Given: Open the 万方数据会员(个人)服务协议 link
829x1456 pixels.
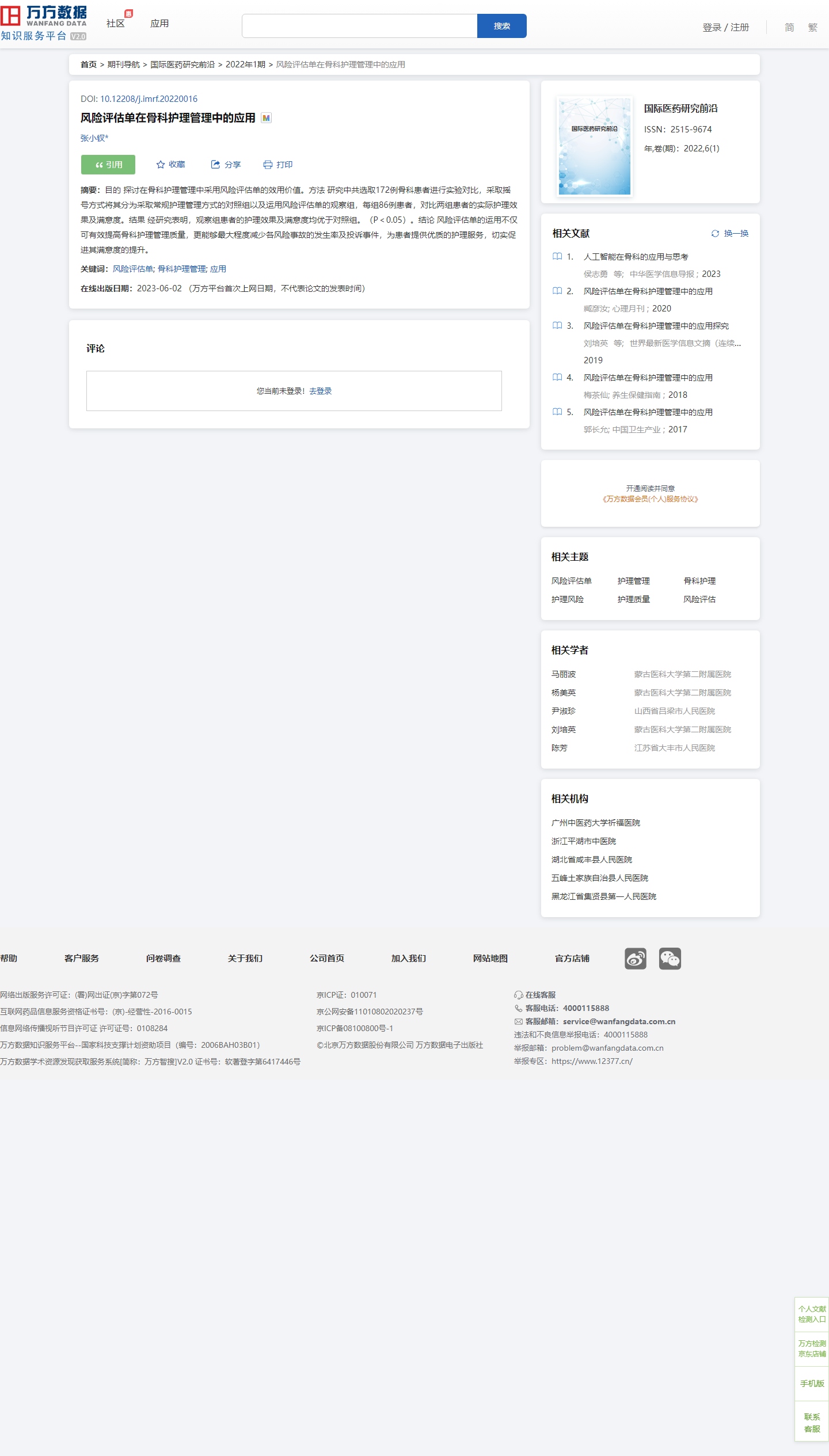Looking at the screenshot, I should tap(651, 499).
